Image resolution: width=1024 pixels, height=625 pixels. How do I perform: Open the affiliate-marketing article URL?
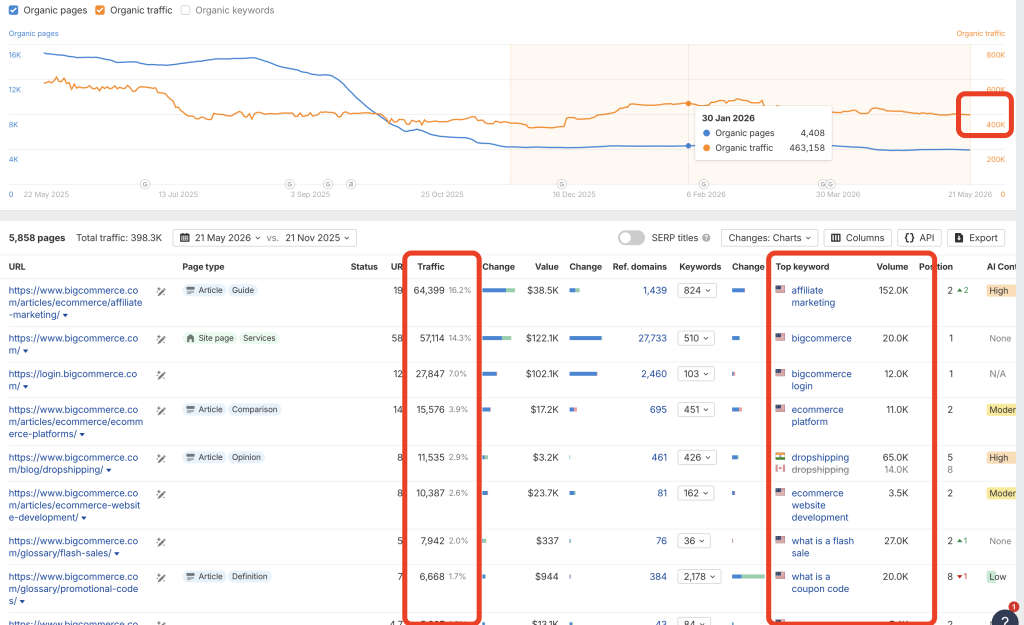pos(75,302)
